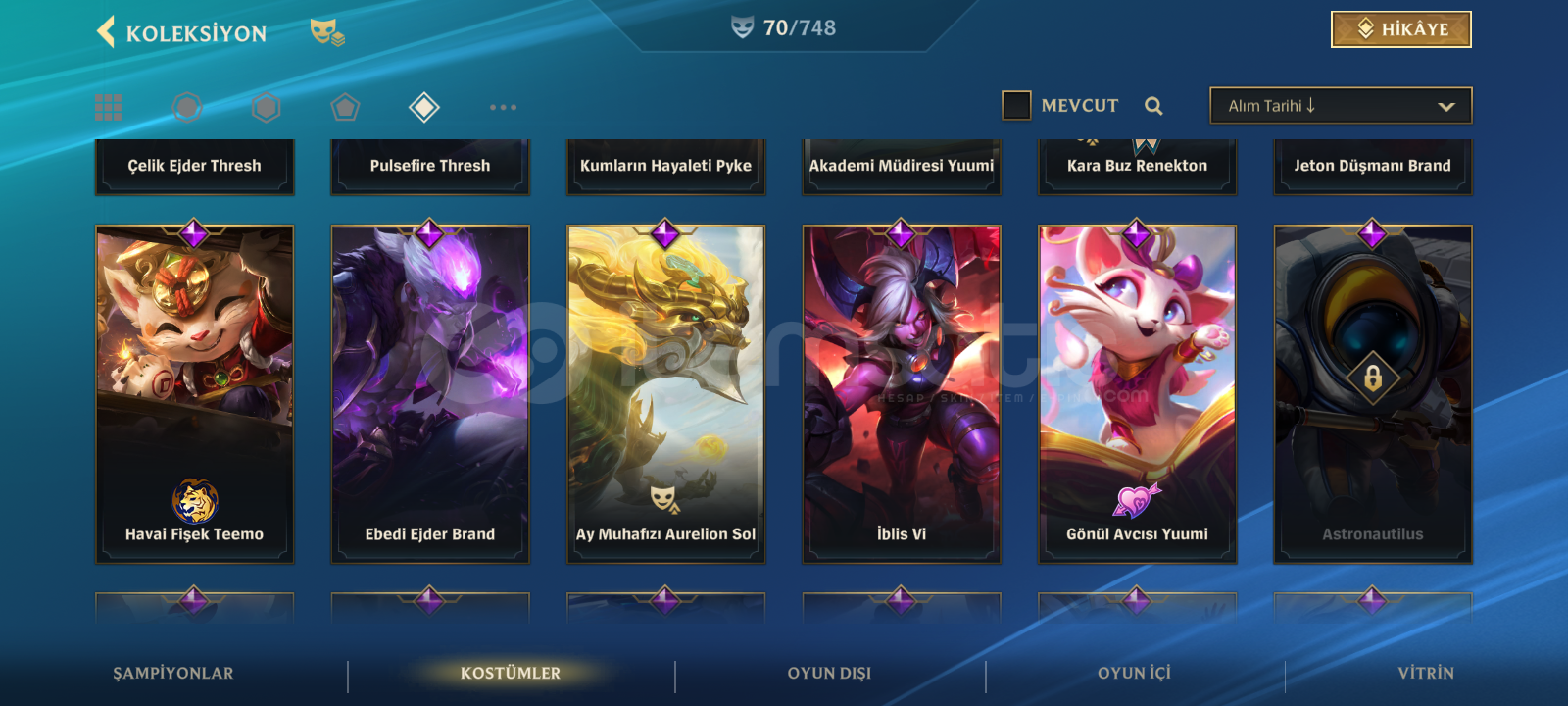This screenshot has width=1568, height=706.
Task: Open the three-dots more filters
Action: click(x=503, y=107)
